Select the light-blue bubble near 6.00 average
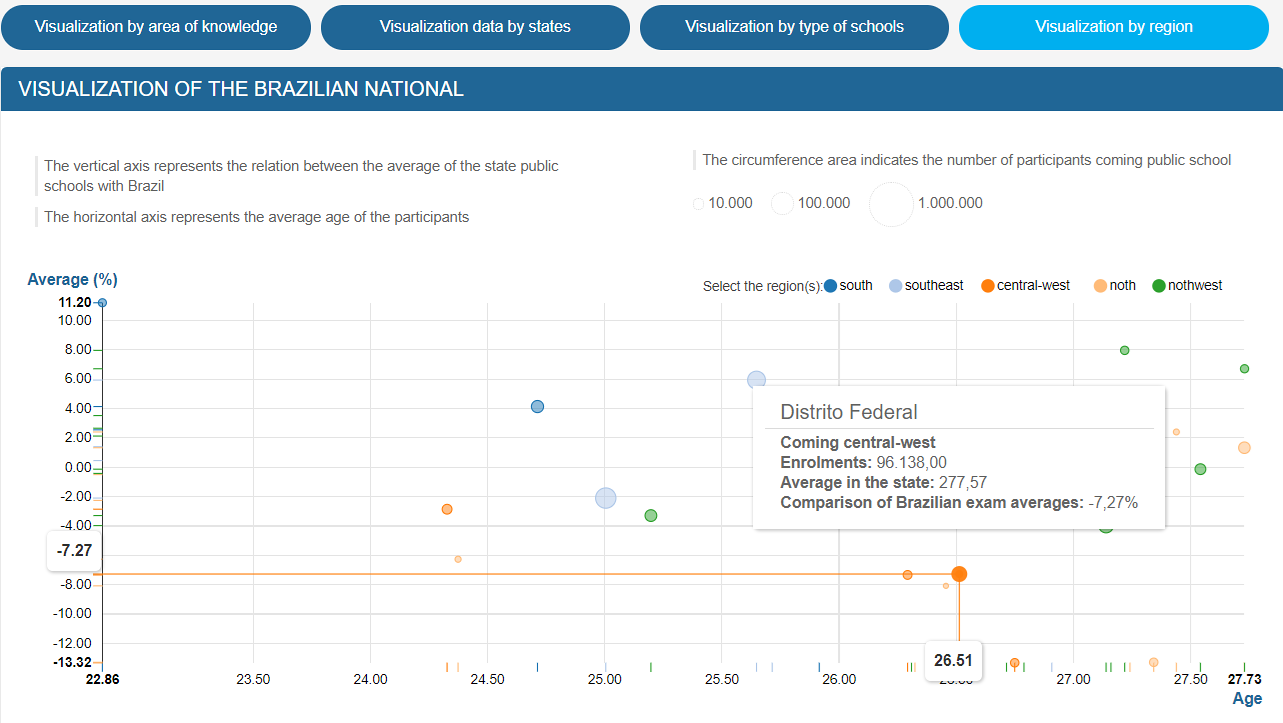This screenshot has height=723, width=1283. click(x=756, y=380)
